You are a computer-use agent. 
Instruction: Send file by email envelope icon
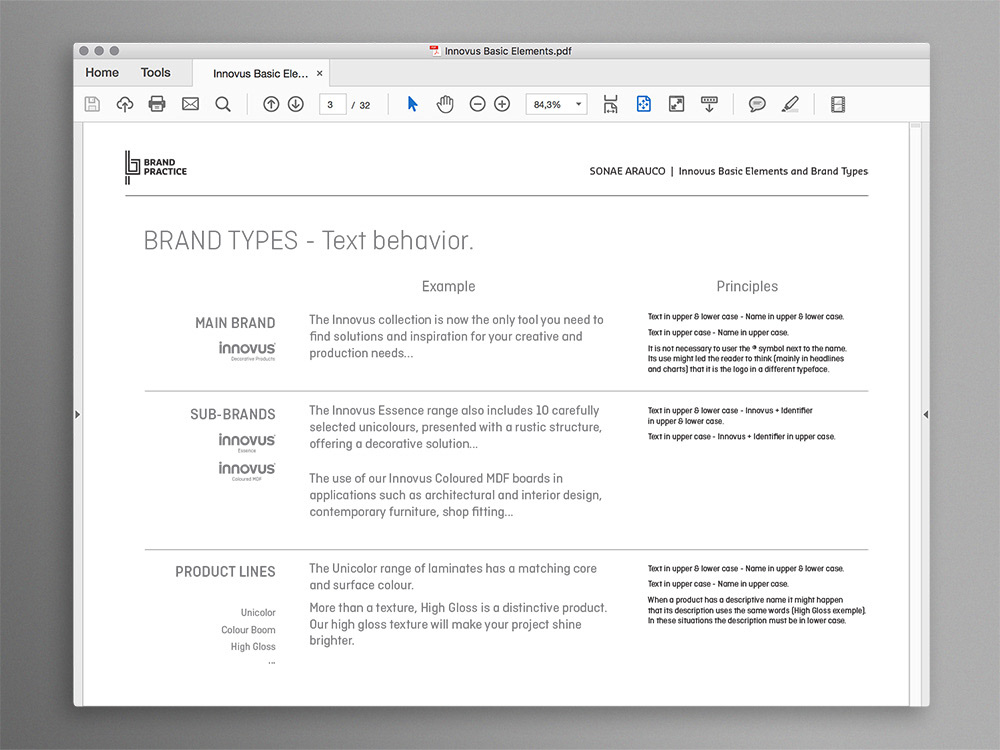coord(190,104)
